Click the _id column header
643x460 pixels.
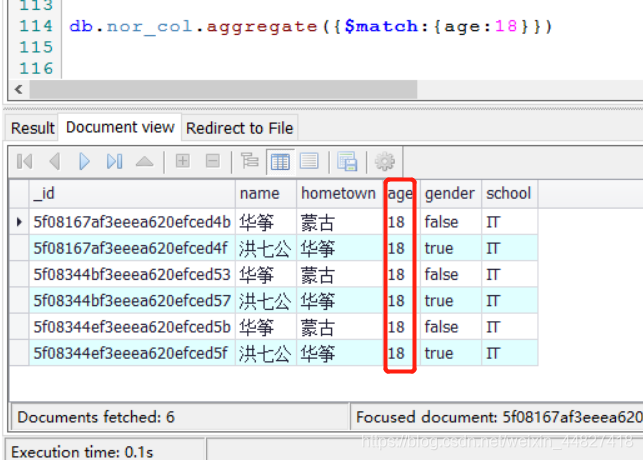pos(132,194)
